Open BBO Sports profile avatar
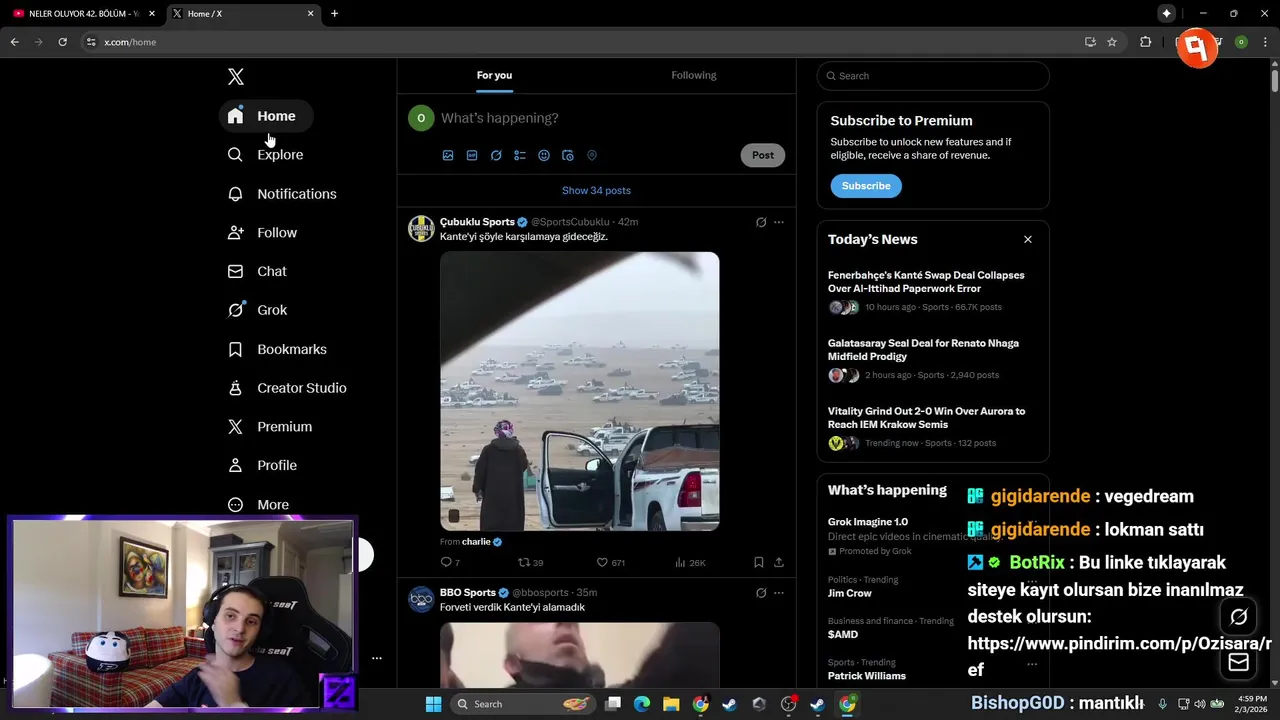1280x720 pixels. (421, 599)
